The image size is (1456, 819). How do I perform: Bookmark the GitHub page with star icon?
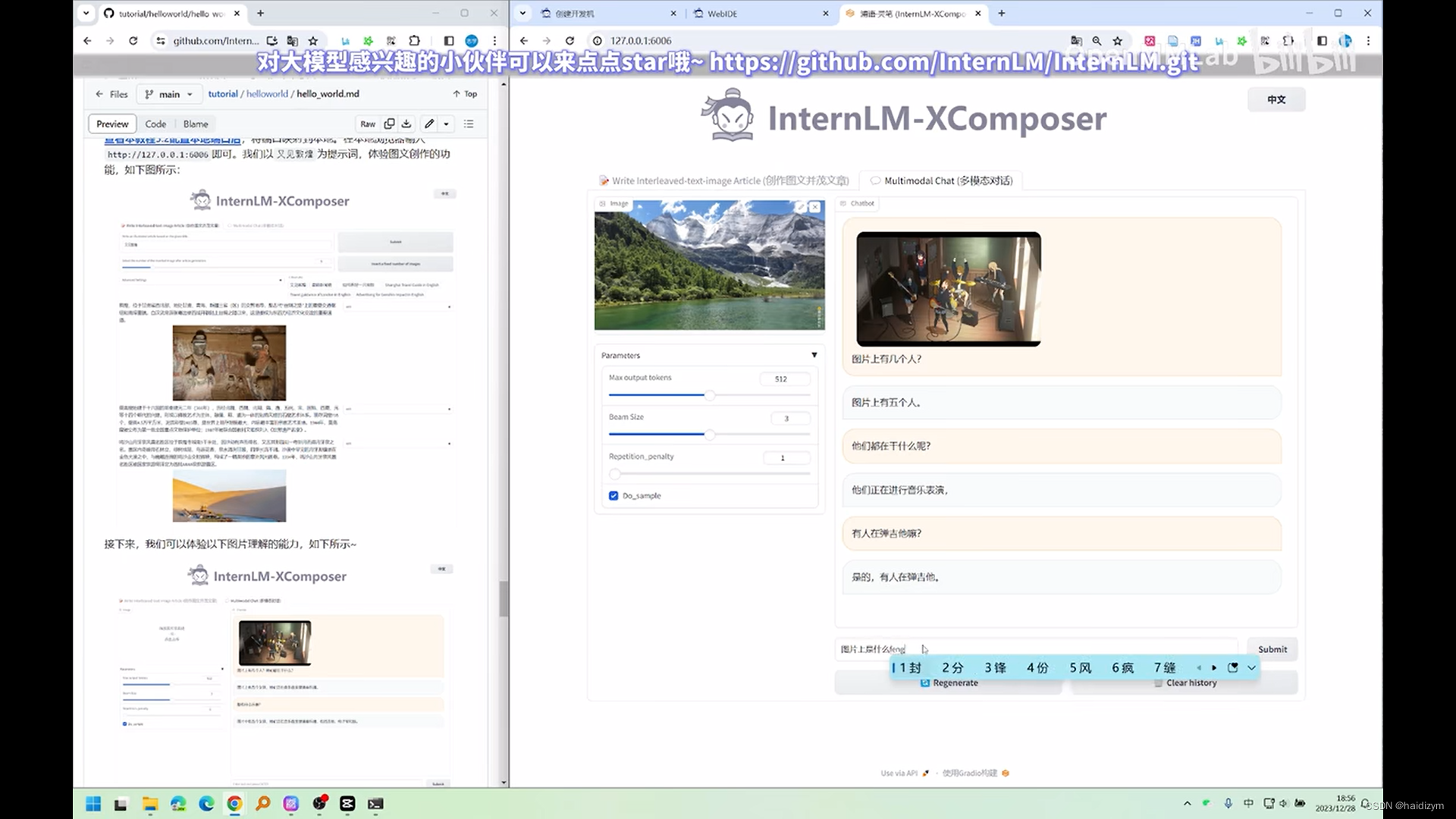(313, 41)
